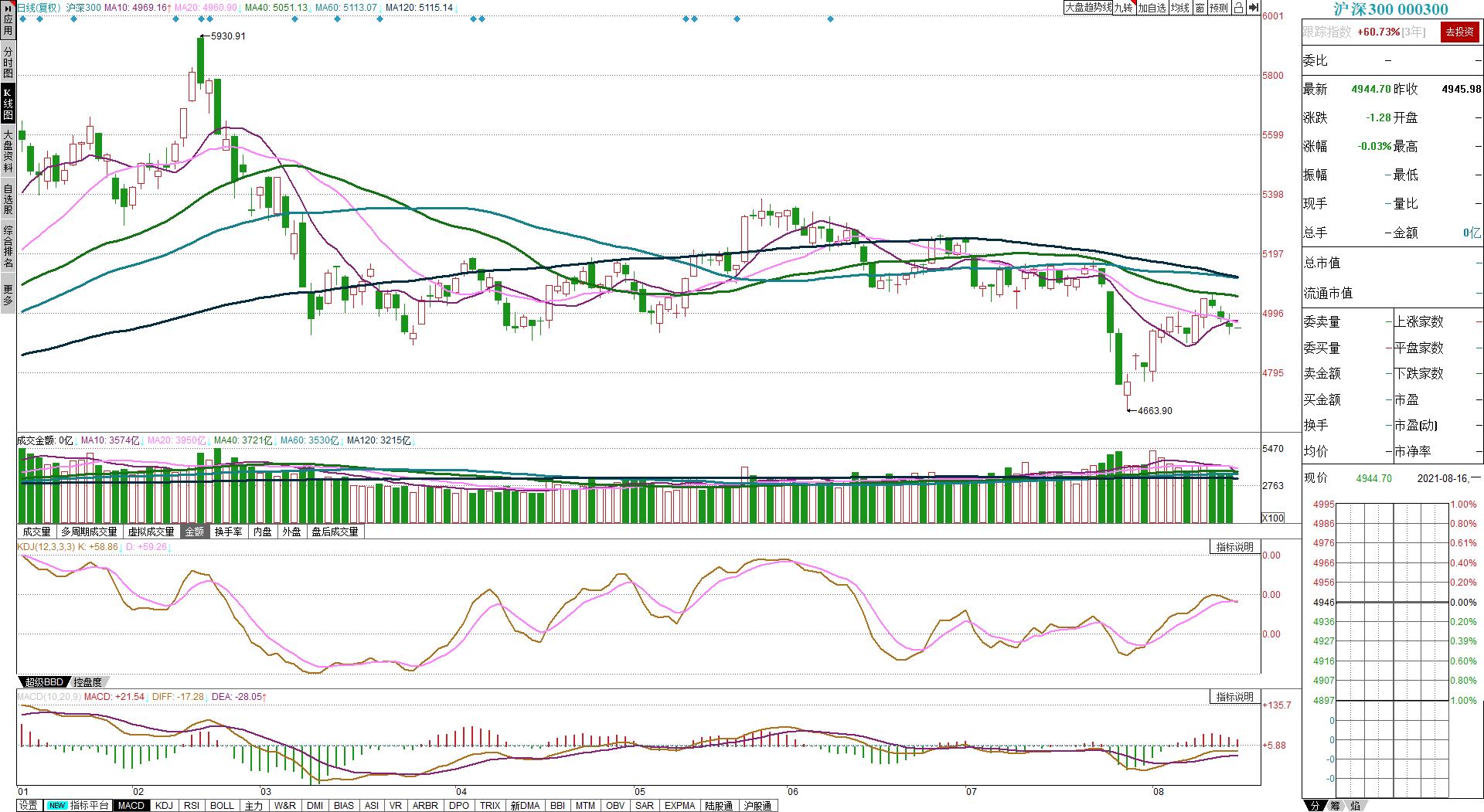The width and height of the screenshot is (1484, 812).
Task: Select 沪股通 indicator tab
Action: click(x=757, y=805)
